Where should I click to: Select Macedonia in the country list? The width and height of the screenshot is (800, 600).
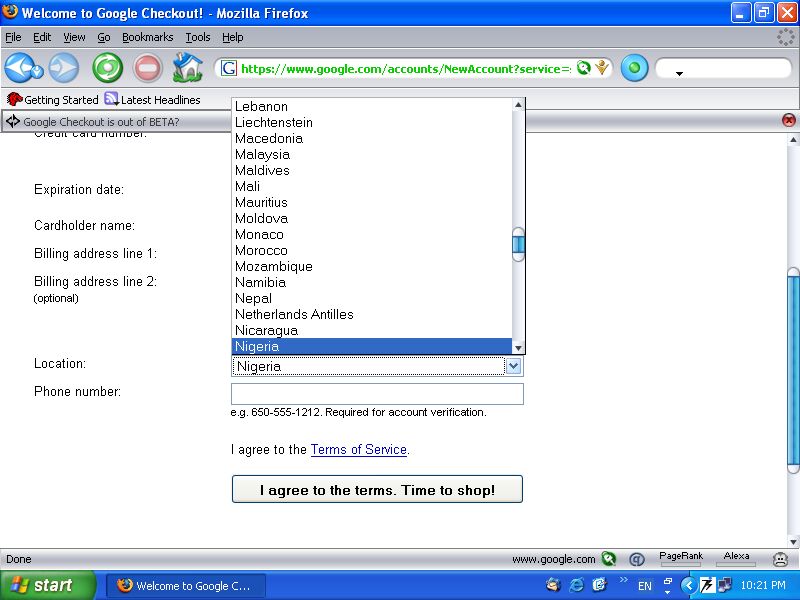click(372, 138)
